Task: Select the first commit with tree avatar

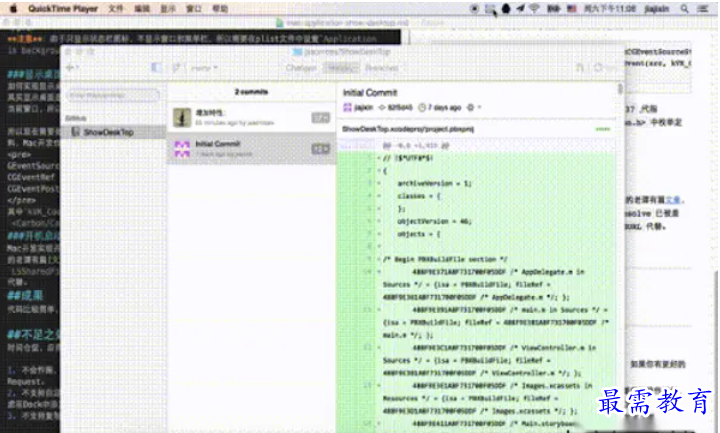Action: coord(252,118)
